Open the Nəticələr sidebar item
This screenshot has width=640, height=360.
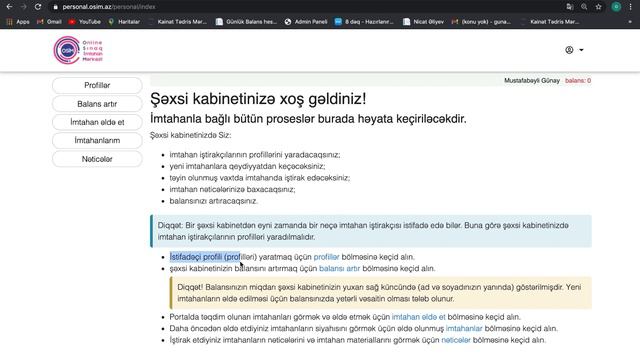click(x=97, y=159)
